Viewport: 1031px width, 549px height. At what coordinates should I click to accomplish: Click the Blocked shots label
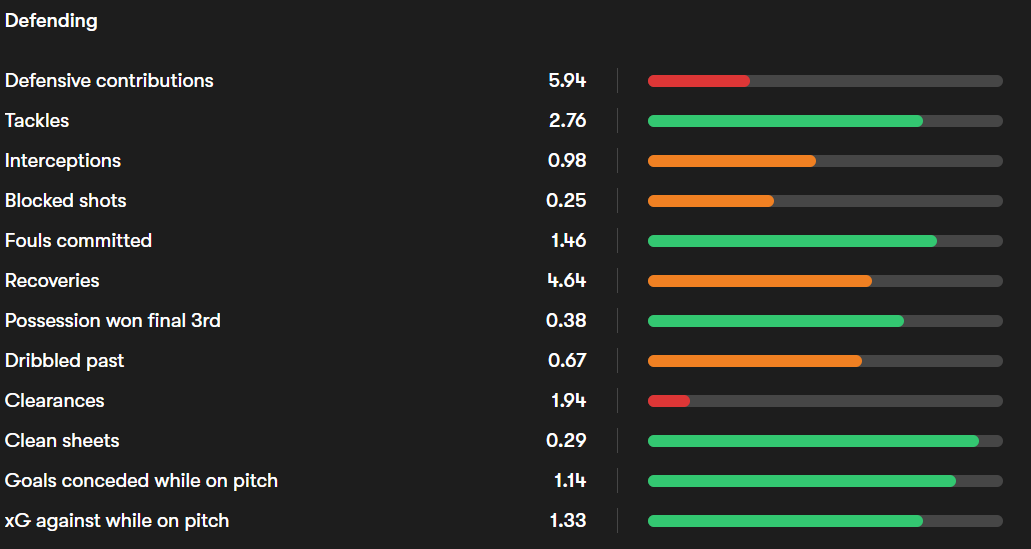click(66, 201)
